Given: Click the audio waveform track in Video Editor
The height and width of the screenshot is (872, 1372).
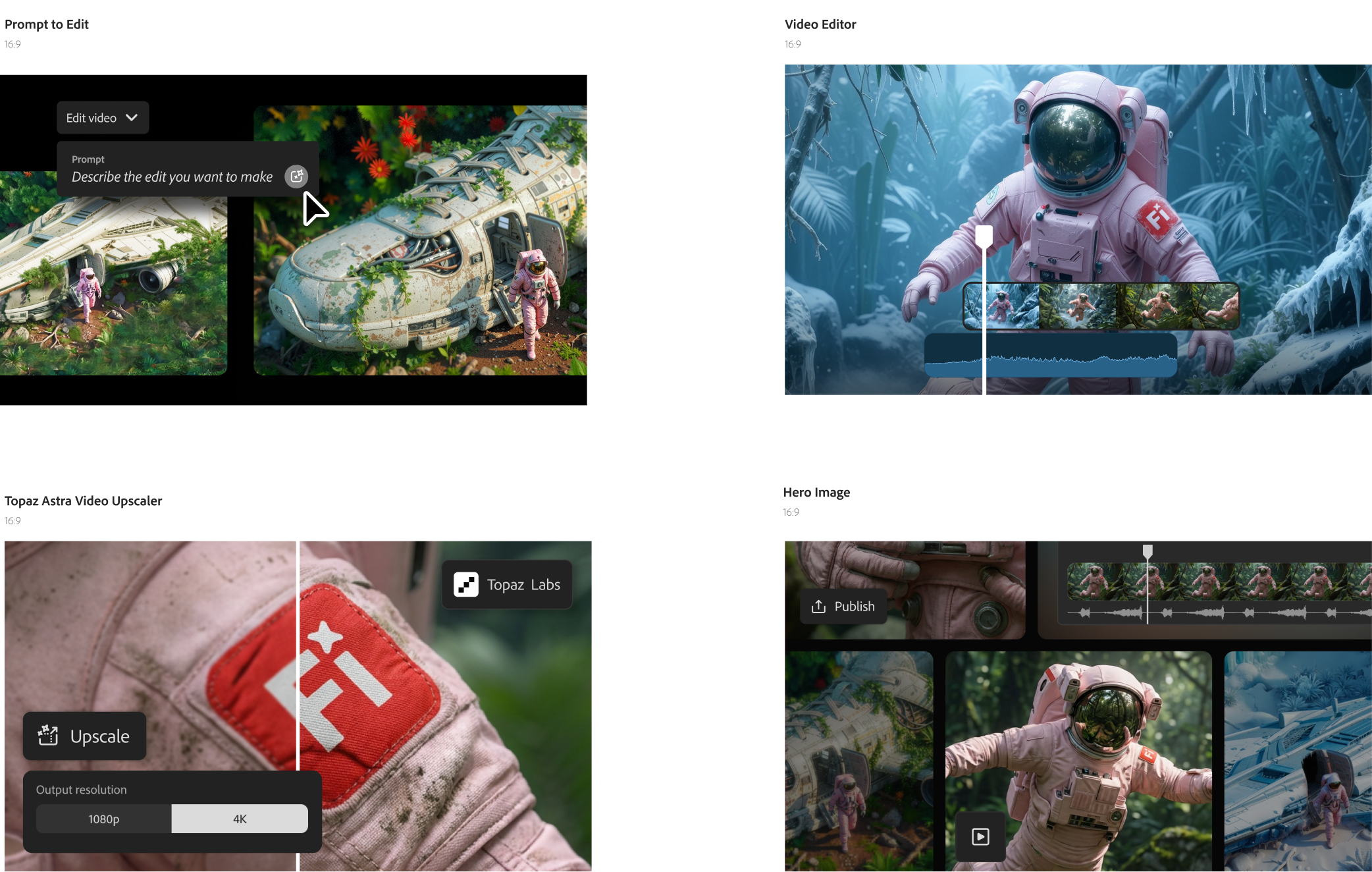Looking at the screenshot, I should [x=1051, y=355].
